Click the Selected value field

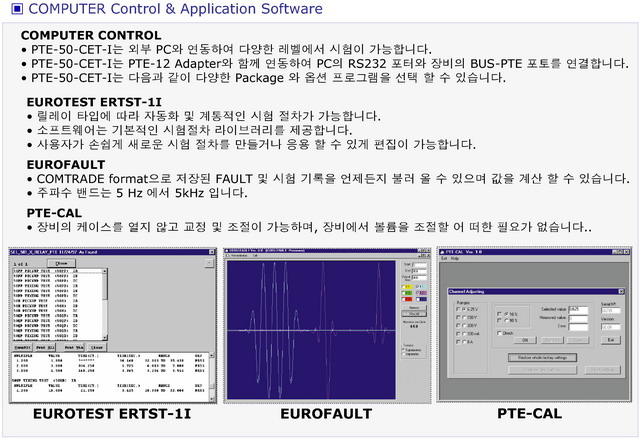(x=578, y=310)
